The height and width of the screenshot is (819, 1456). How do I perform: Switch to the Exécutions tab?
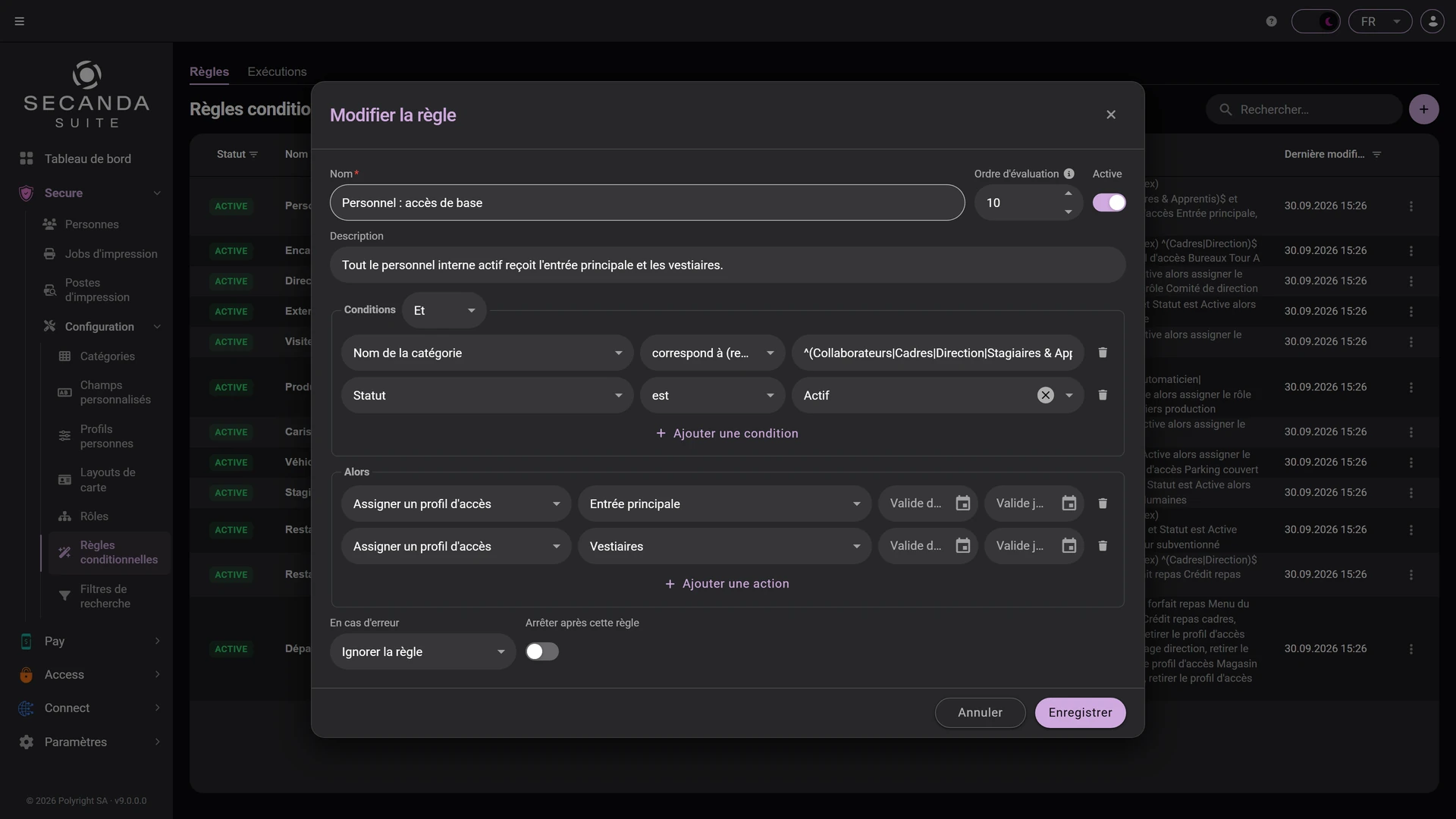pos(277,71)
